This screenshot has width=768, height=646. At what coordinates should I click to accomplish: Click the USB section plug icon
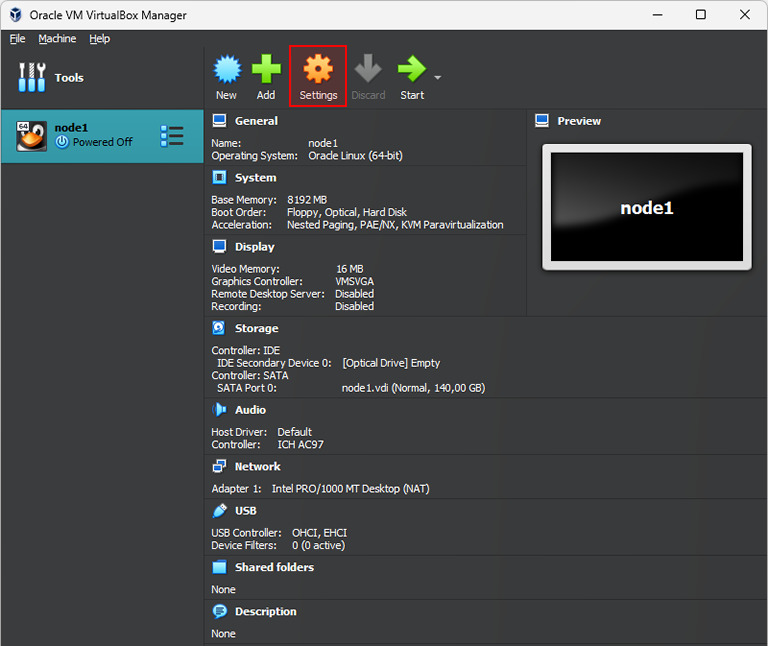tap(219, 510)
